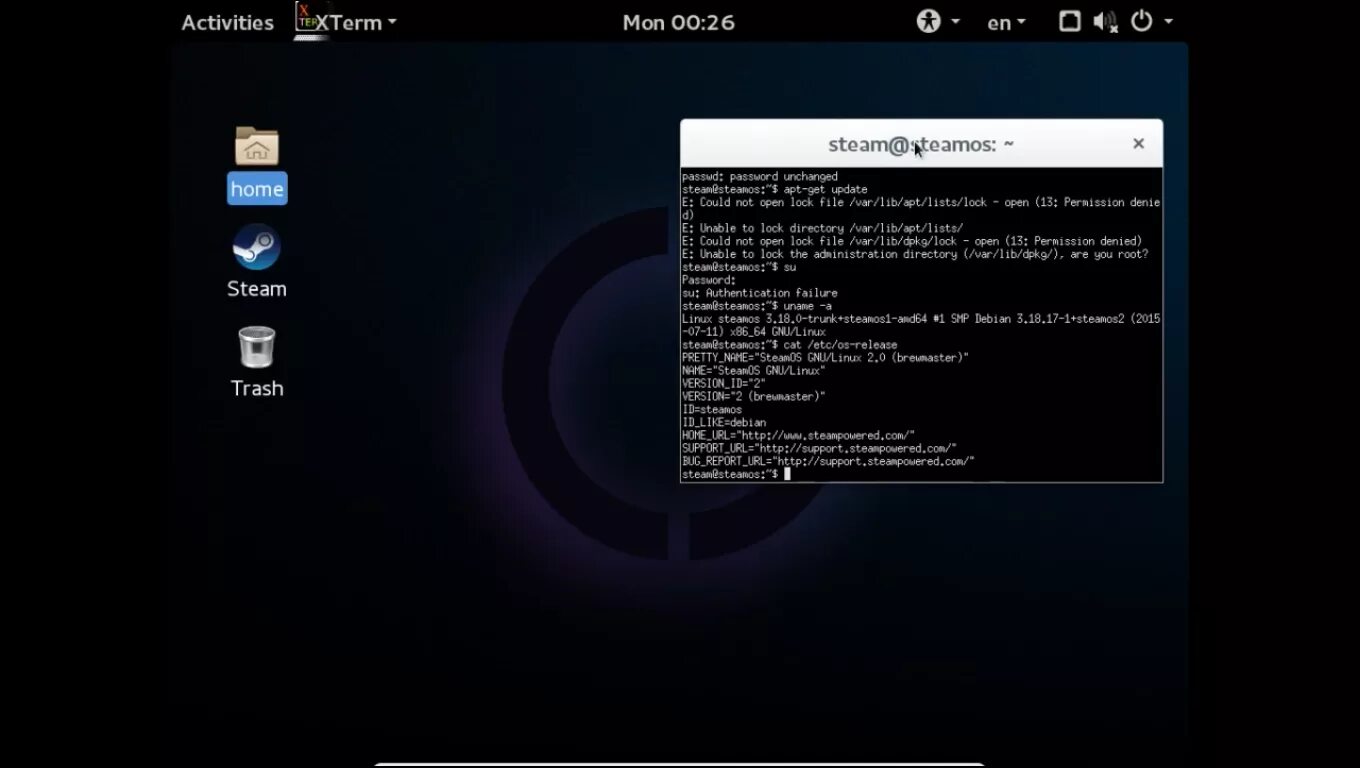Expand the arrow beside the accessibility icon
1360x768 pixels.
[956, 21]
